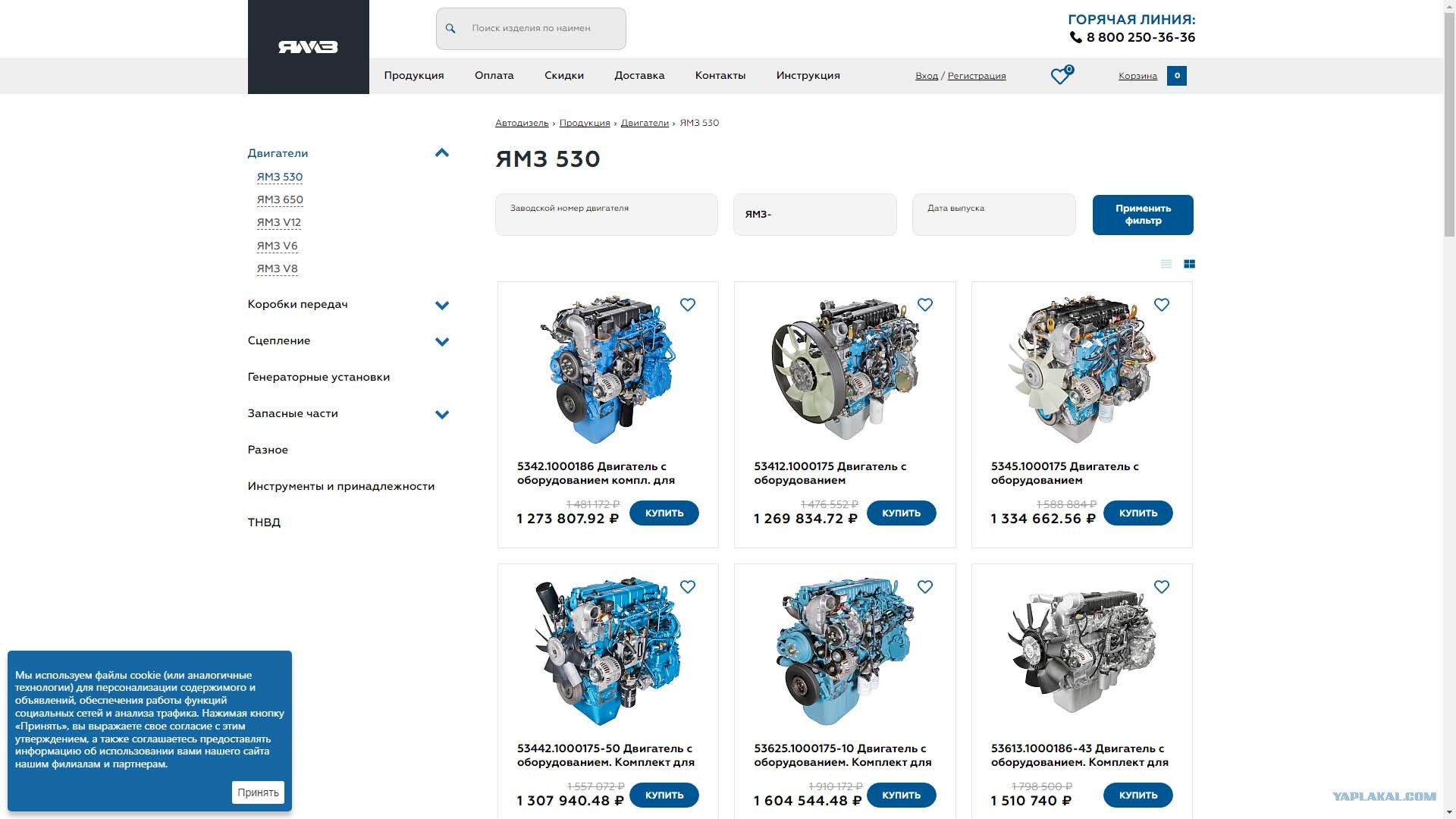Open the 53625.1000175-10 engine image

point(845,652)
